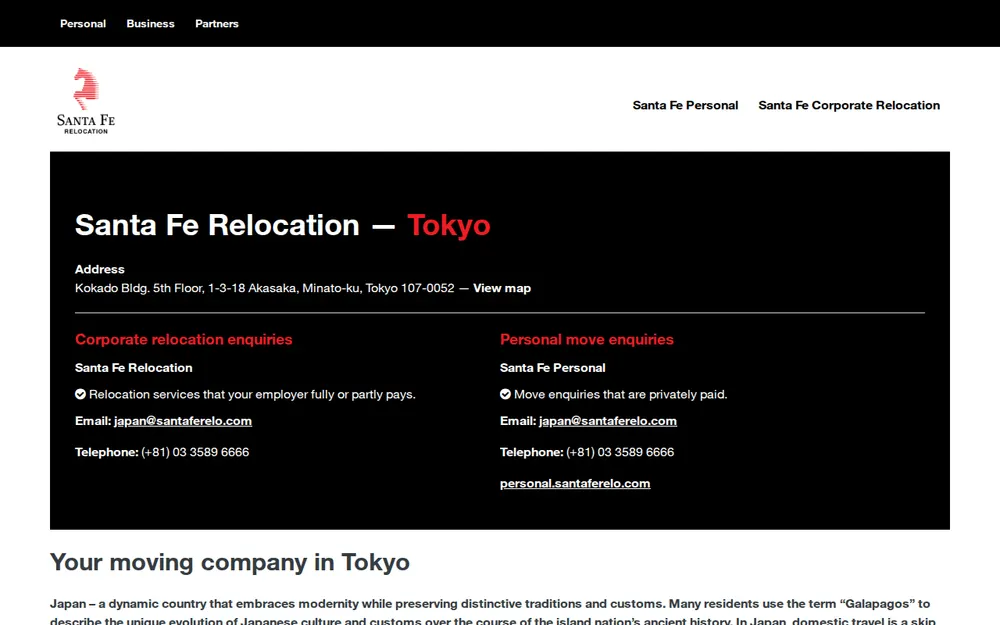Select the Personal move enquiries heading

click(587, 339)
